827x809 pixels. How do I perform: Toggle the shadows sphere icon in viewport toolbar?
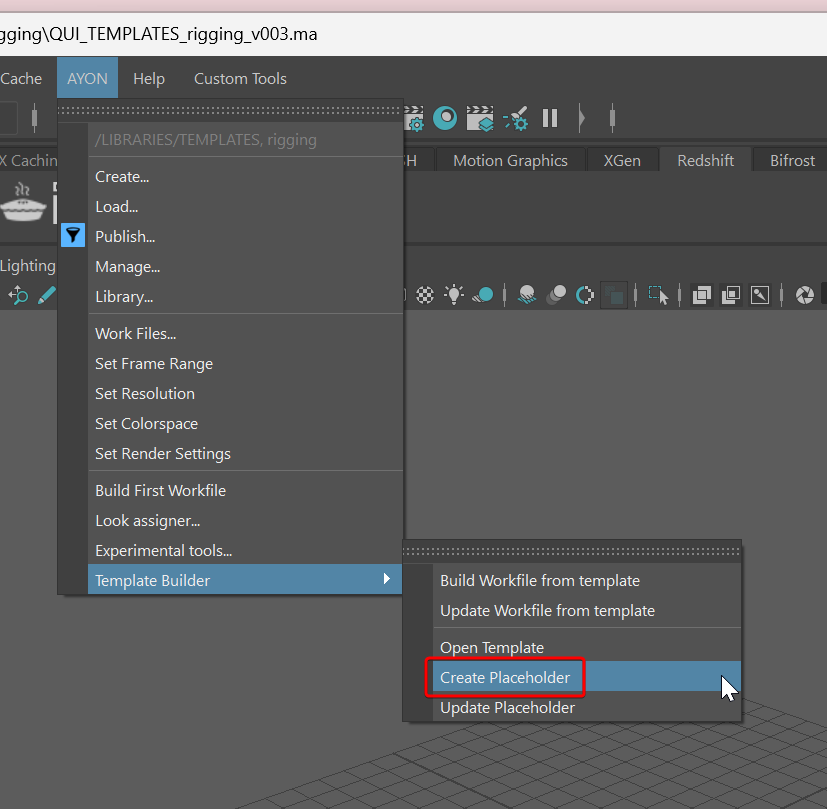pos(484,295)
